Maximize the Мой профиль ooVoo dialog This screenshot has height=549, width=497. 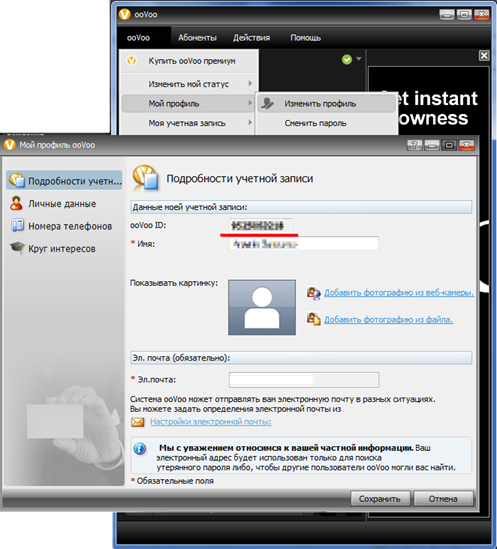click(449, 145)
